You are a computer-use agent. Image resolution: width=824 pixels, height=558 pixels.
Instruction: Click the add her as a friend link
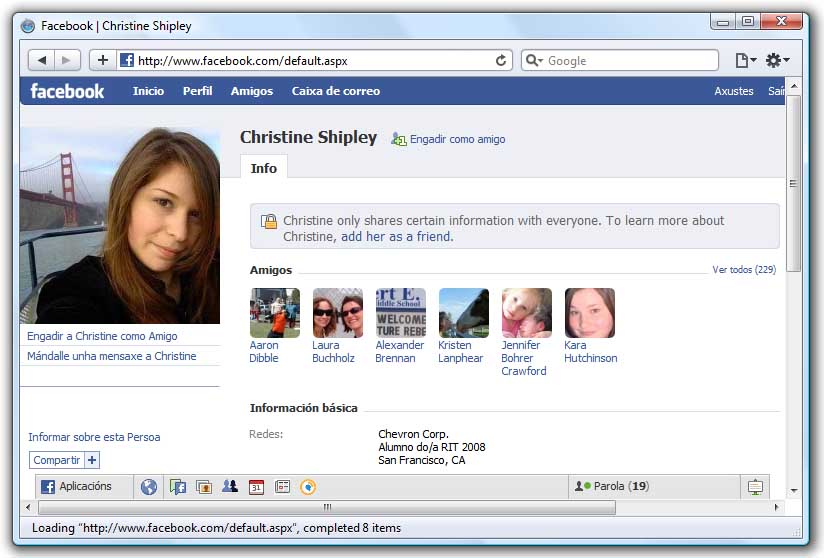pos(397,237)
